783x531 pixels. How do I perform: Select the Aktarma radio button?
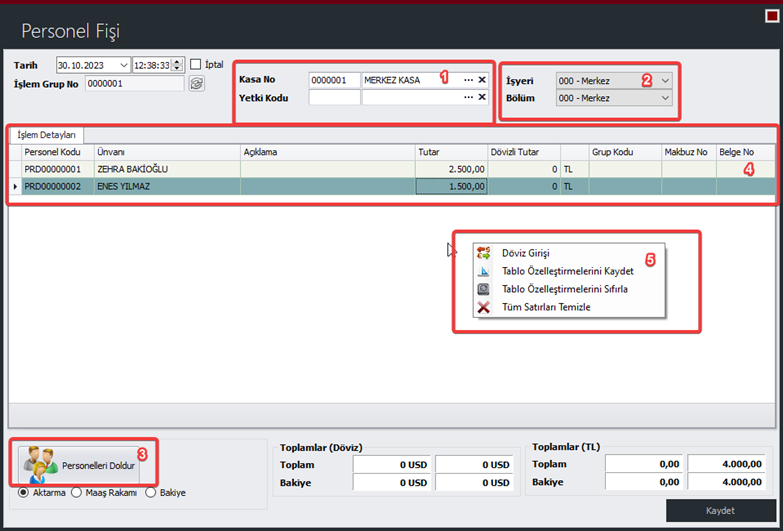pyautogui.click(x=24, y=492)
